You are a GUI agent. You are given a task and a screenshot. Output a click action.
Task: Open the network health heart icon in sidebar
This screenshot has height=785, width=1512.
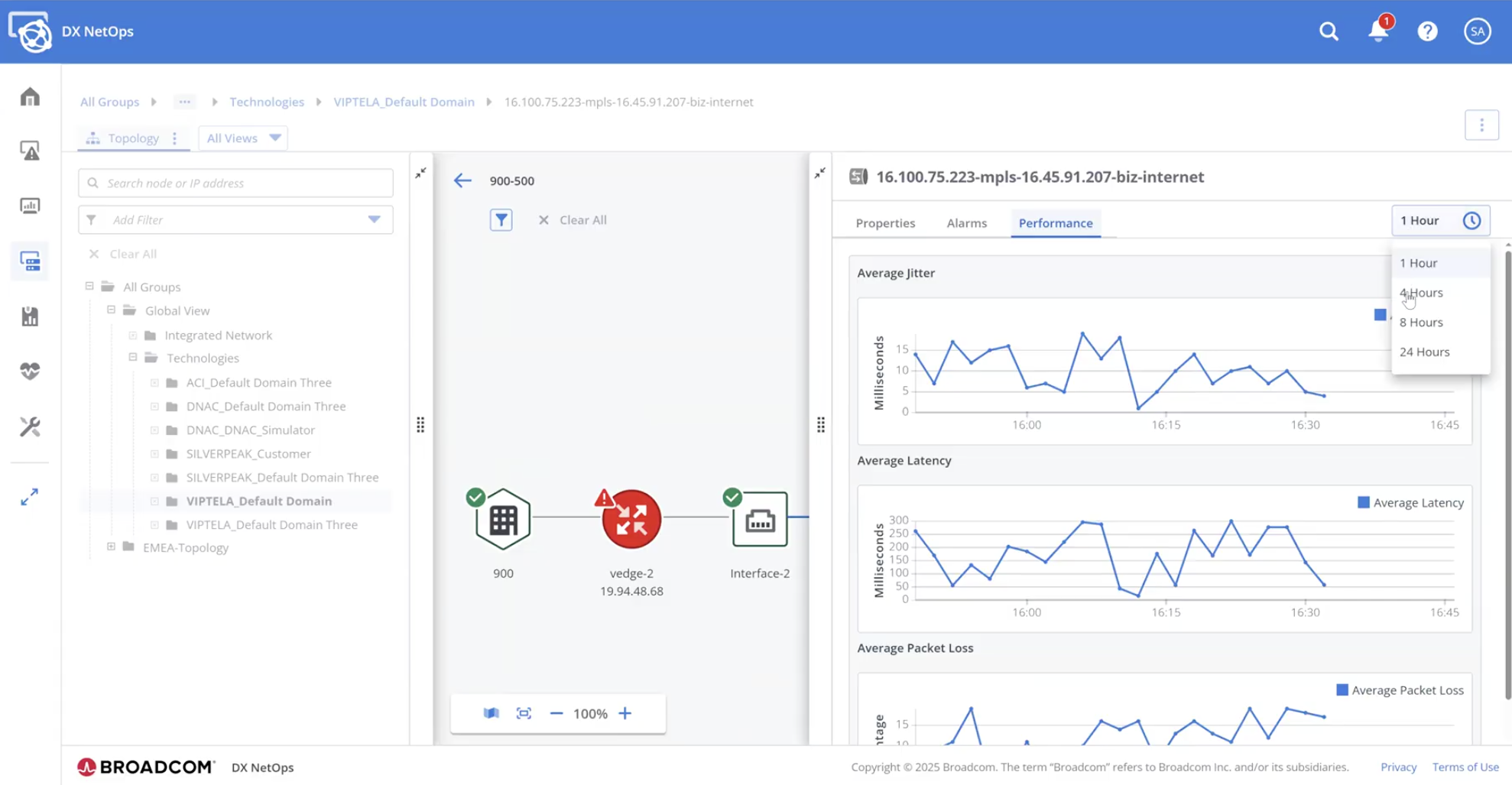[29, 371]
